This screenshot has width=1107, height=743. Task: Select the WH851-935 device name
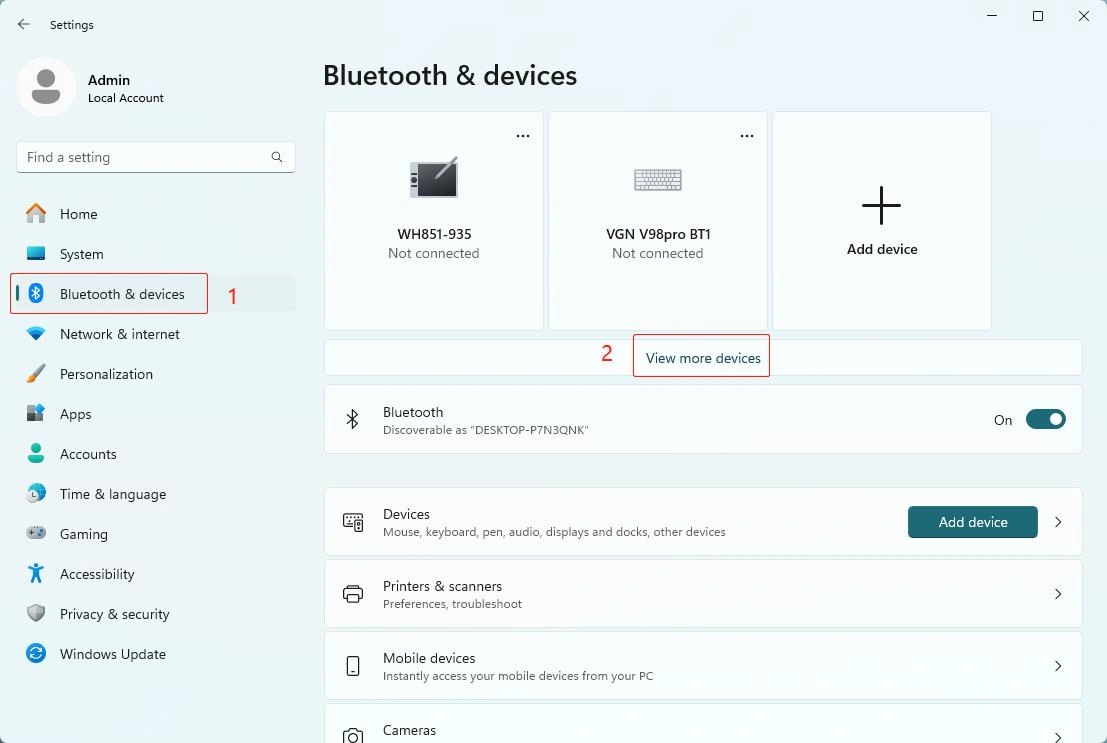[x=434, y=234]
